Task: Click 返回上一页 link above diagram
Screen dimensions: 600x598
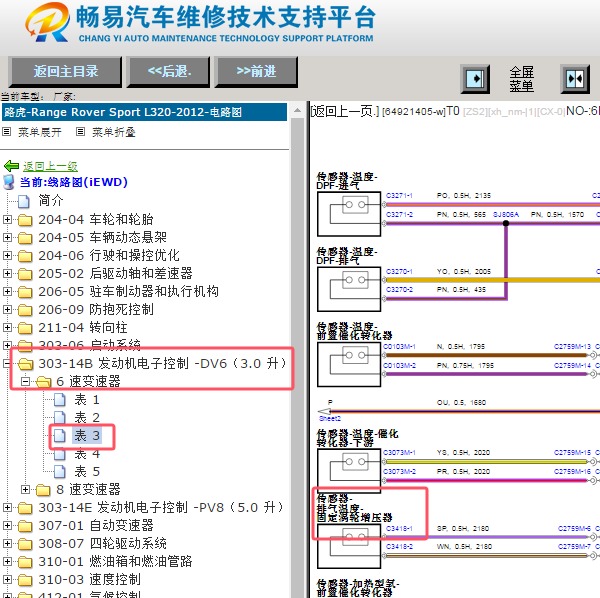Action: [x=344, y=111]
